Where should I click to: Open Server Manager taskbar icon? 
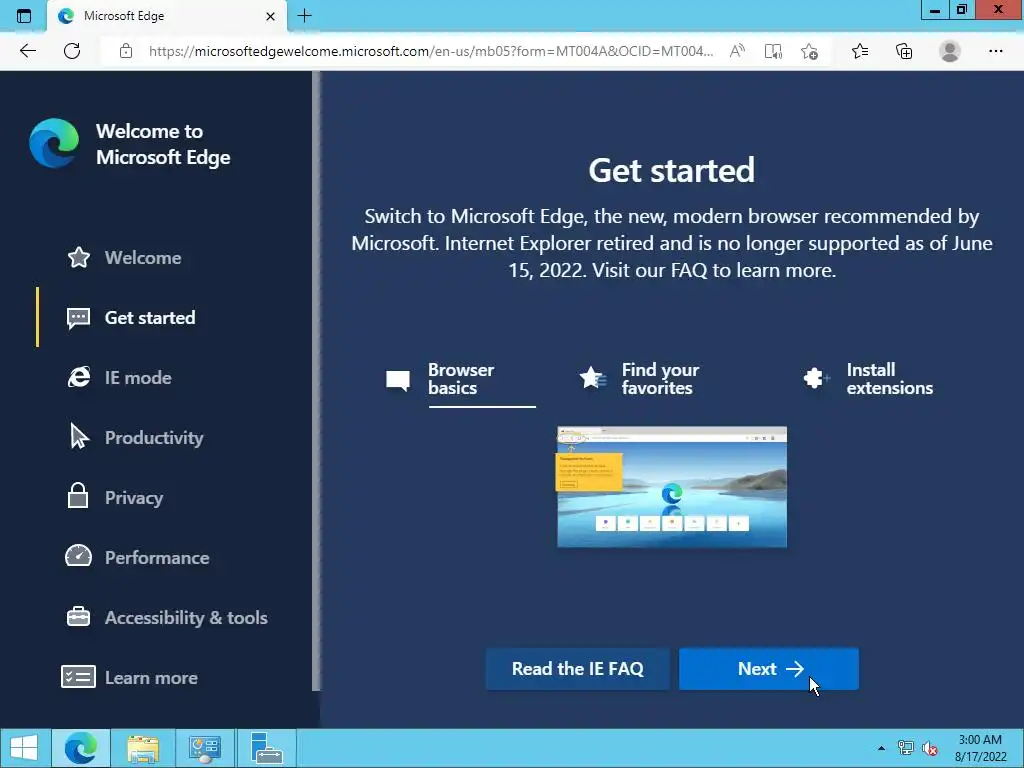pos(266,748)
